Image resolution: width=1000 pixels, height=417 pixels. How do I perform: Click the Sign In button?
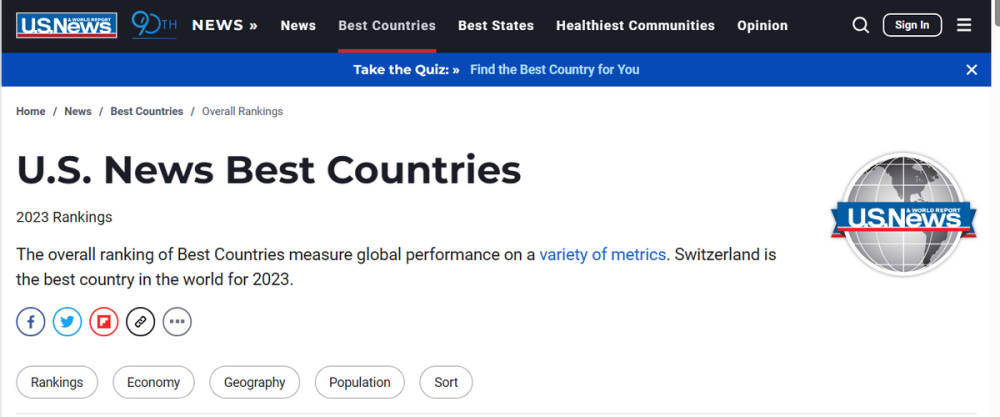(x=912, y=26)
